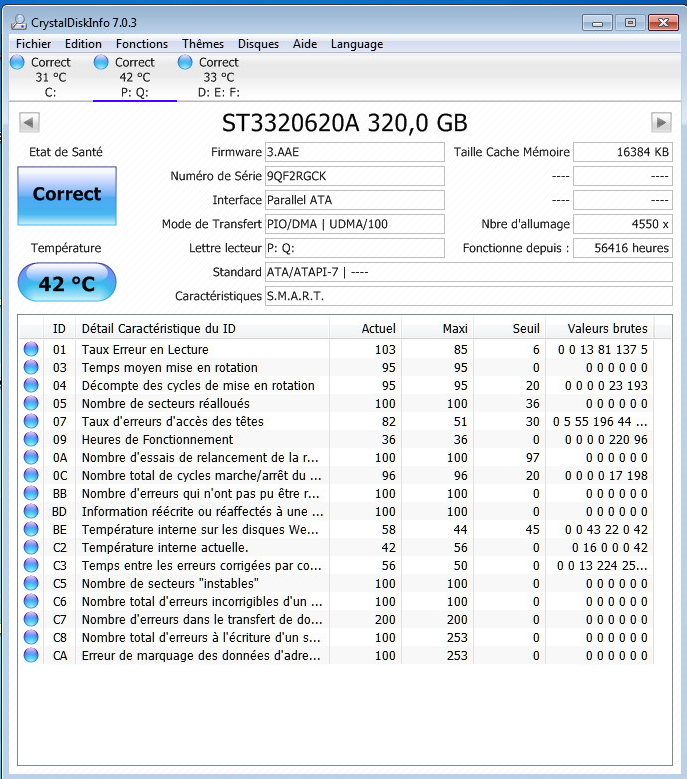Open the Aide menu
The width and height of the screenshot is (687, 779).
pos(305,44)
